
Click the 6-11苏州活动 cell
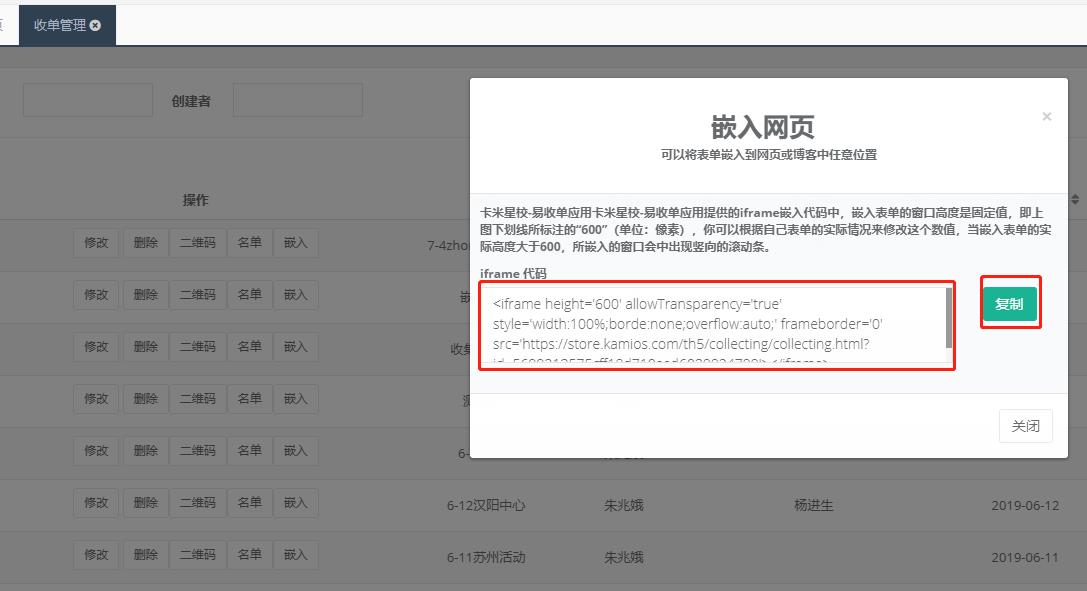[x=486, y=558]
